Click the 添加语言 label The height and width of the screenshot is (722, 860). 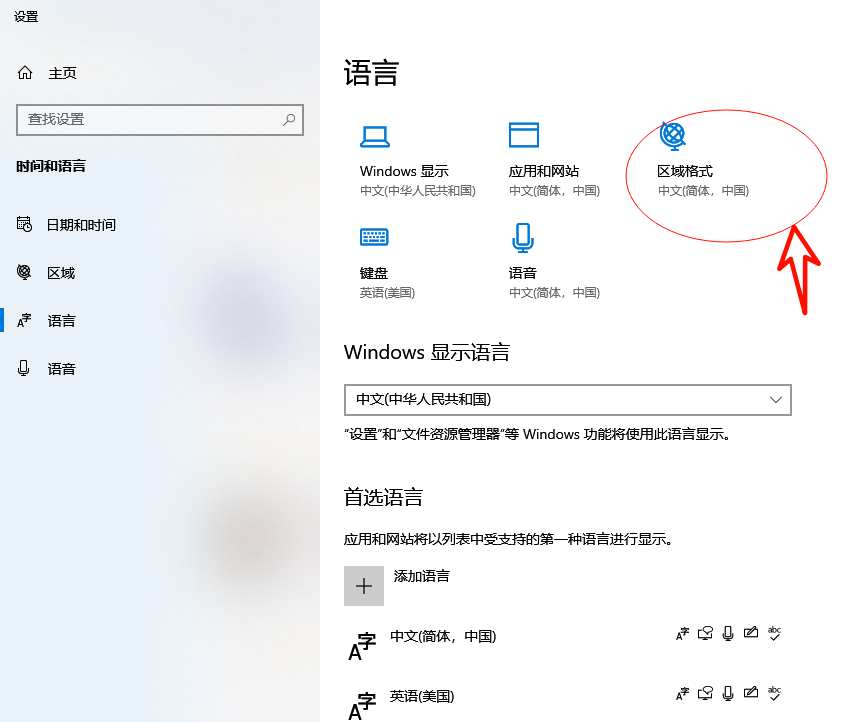point(421,576)
